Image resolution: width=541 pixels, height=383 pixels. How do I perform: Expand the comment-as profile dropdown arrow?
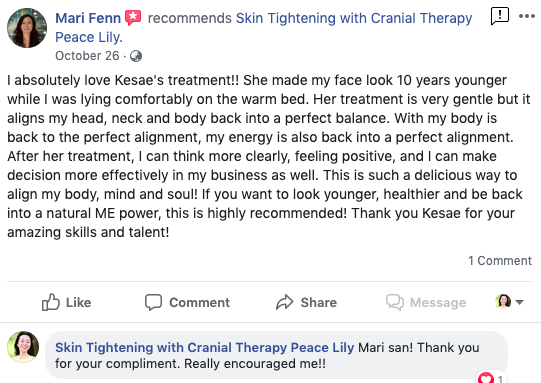point(519,302)
